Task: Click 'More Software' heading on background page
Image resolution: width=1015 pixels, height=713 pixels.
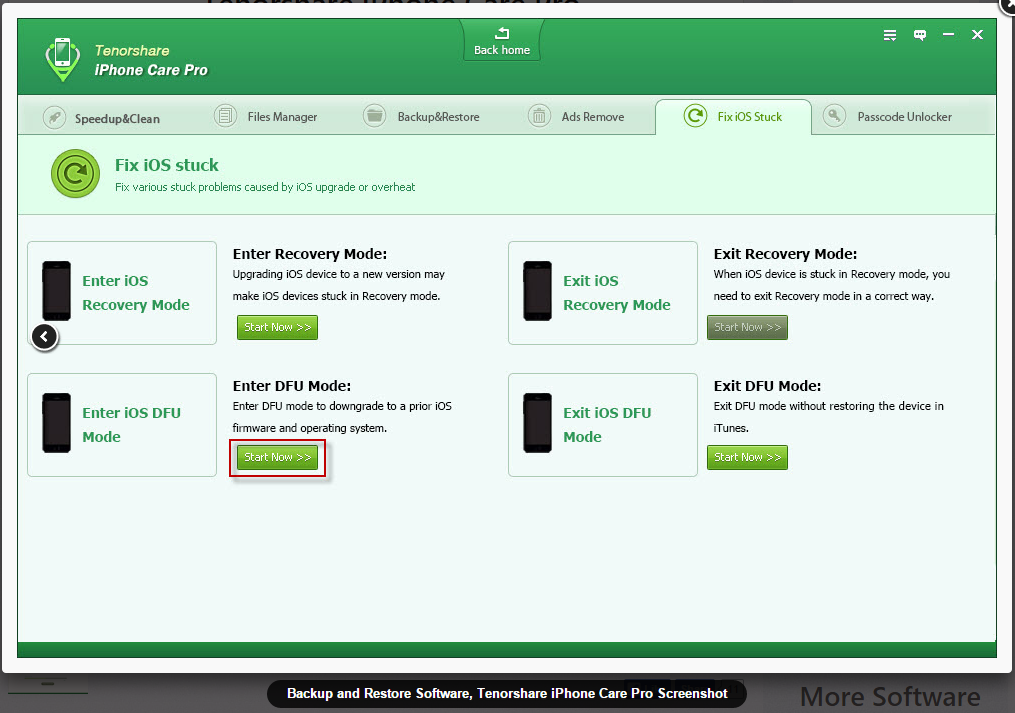Action: point(890,697)
